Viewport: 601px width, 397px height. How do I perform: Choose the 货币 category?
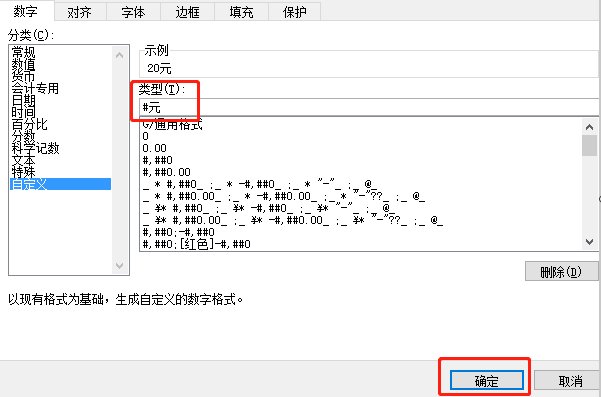[23, 76]
